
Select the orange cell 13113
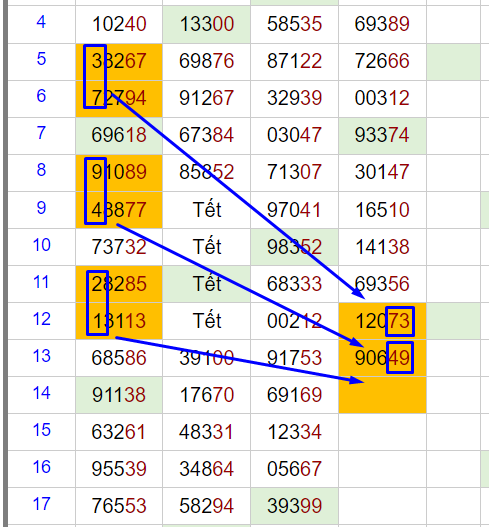click(x=119, y=321)
